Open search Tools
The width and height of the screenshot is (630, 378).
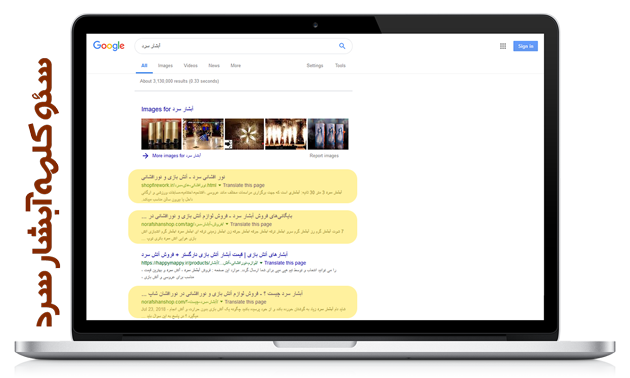coord(340,65)
